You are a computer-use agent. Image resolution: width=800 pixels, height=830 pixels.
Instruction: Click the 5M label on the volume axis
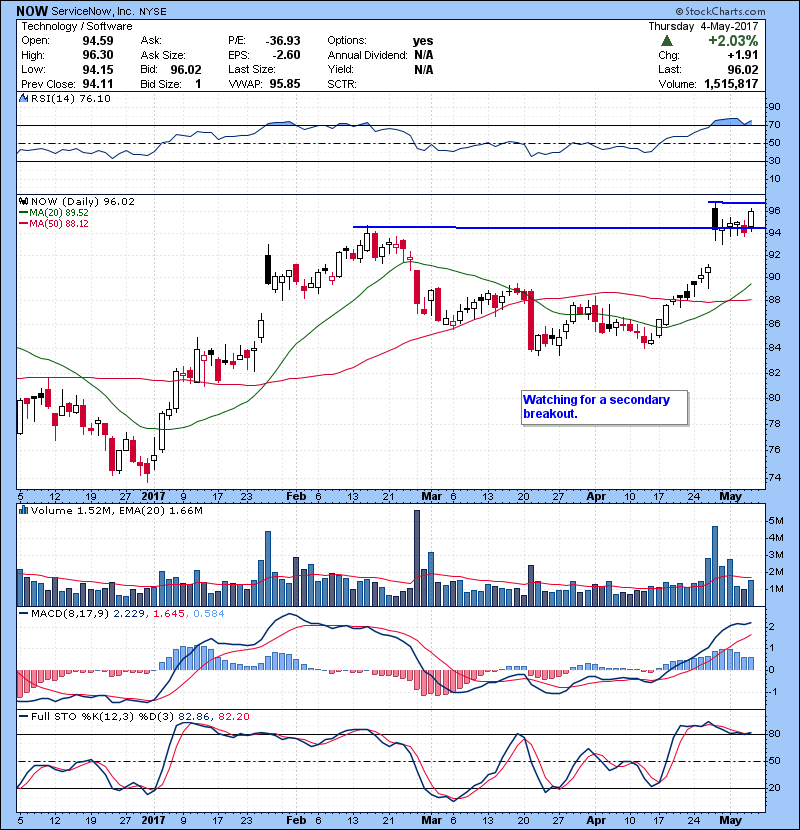click(x=776, y=521)
